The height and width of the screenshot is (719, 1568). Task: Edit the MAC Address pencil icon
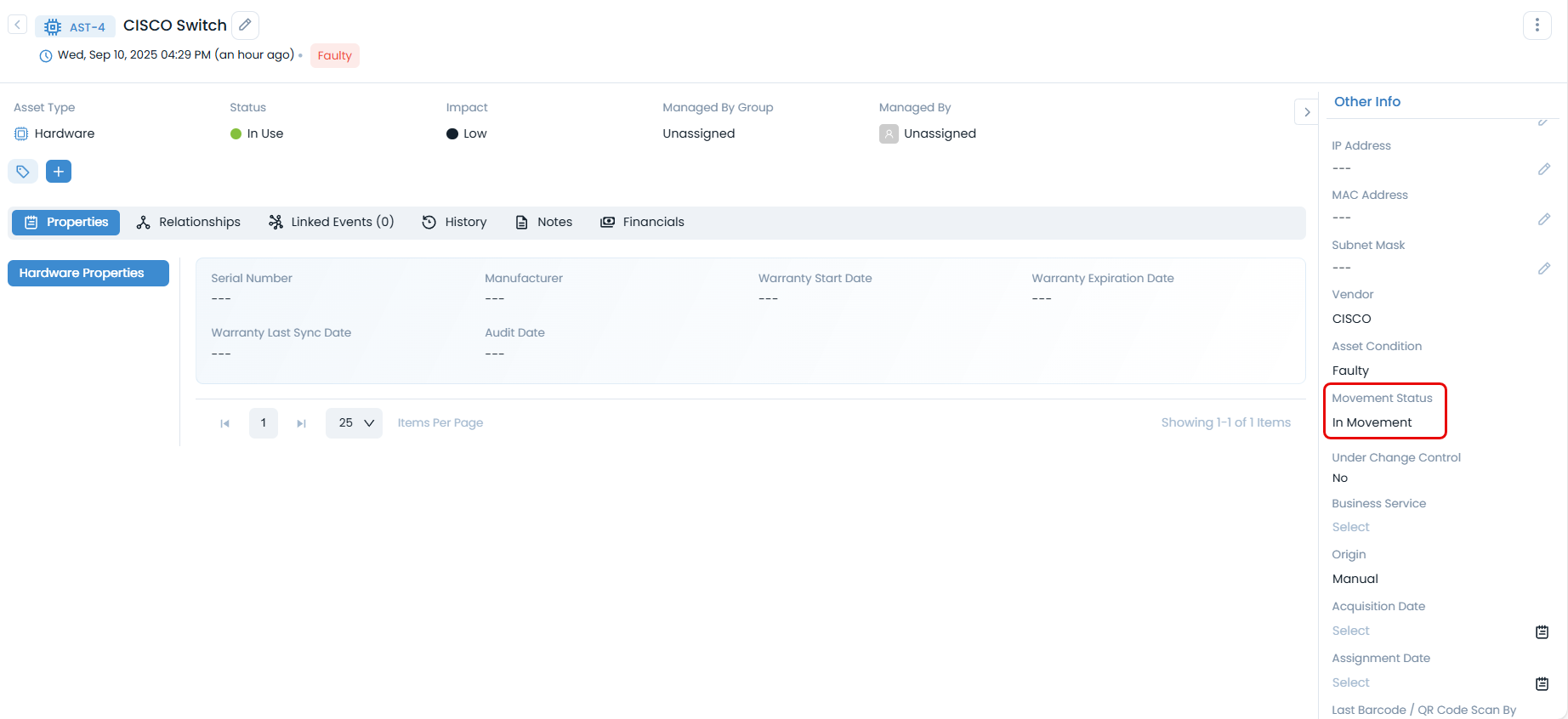coord(1543,219)
